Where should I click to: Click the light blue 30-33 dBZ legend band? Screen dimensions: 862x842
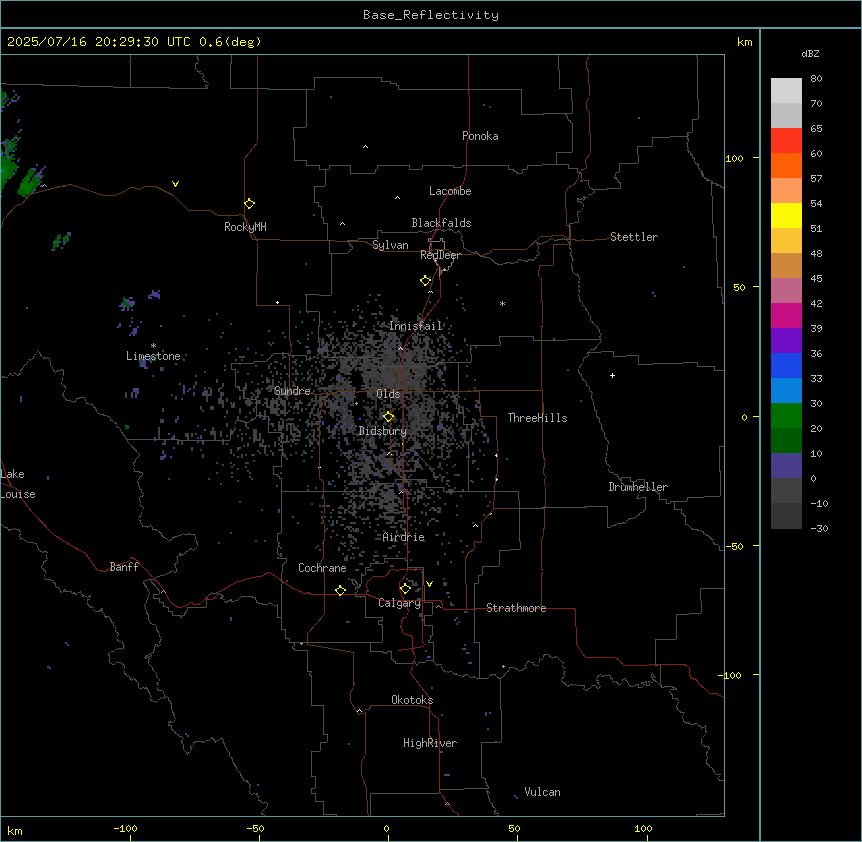point(786,391)
